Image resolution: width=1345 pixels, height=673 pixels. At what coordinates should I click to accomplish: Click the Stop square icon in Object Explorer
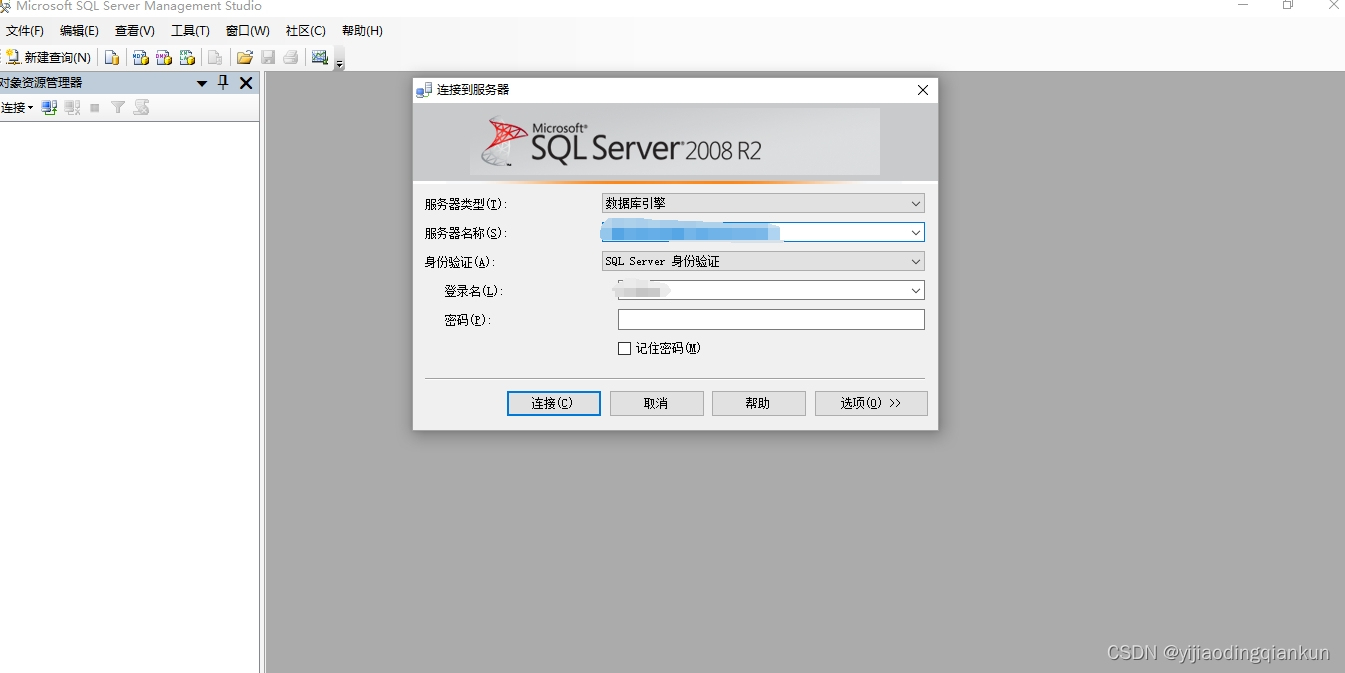coord(95,107)
